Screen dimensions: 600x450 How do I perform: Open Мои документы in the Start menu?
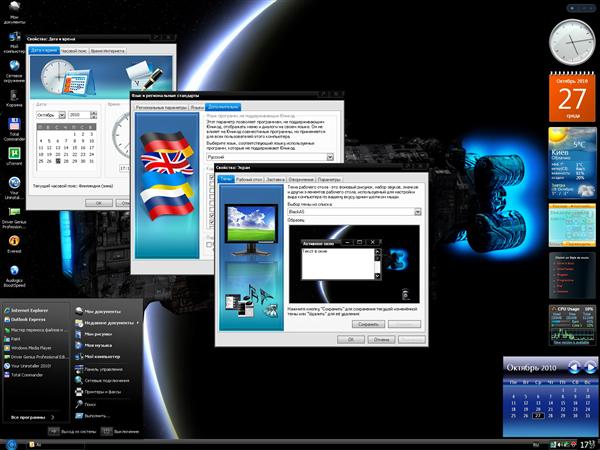click(98, 311)
